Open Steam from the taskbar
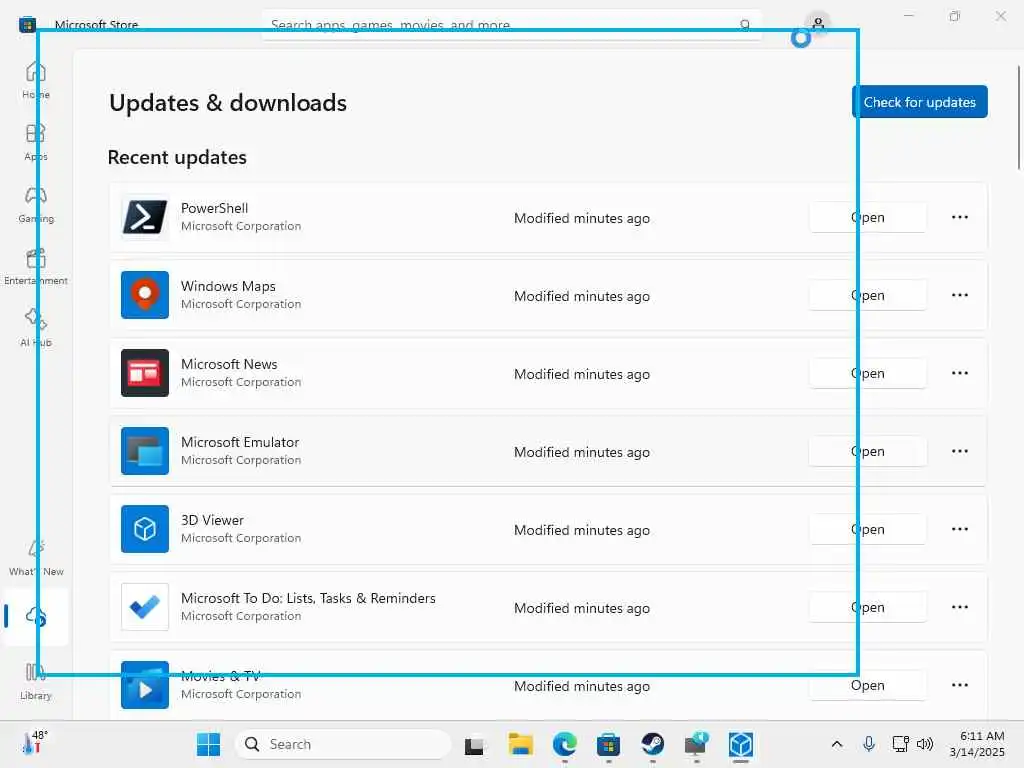Viewport: 1024px width, 768px height. click(x=652, y=744)
